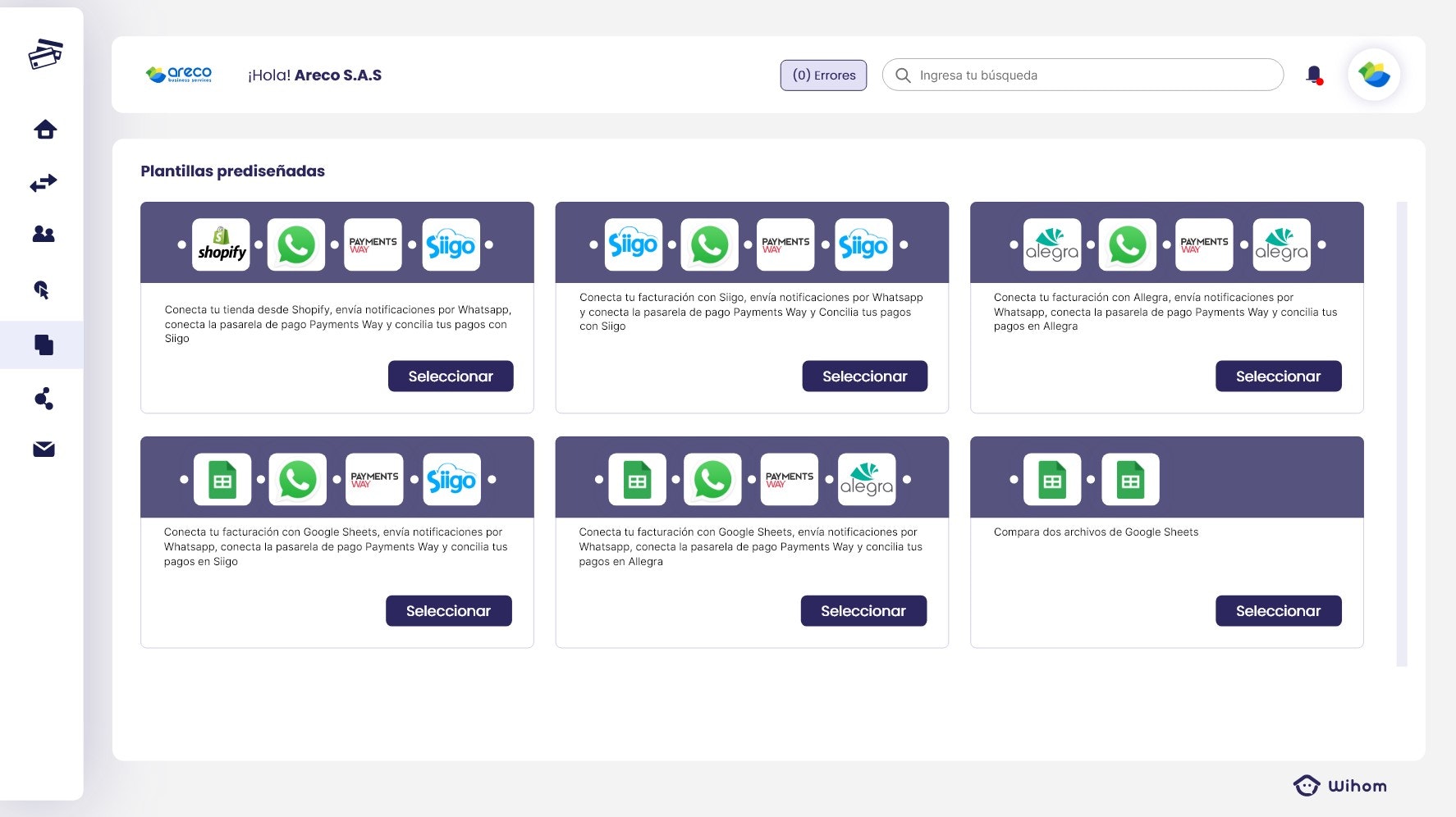Open the mail envelope icon in sidebar
This screenshot has width=1456, height=817.
[43, 450]
